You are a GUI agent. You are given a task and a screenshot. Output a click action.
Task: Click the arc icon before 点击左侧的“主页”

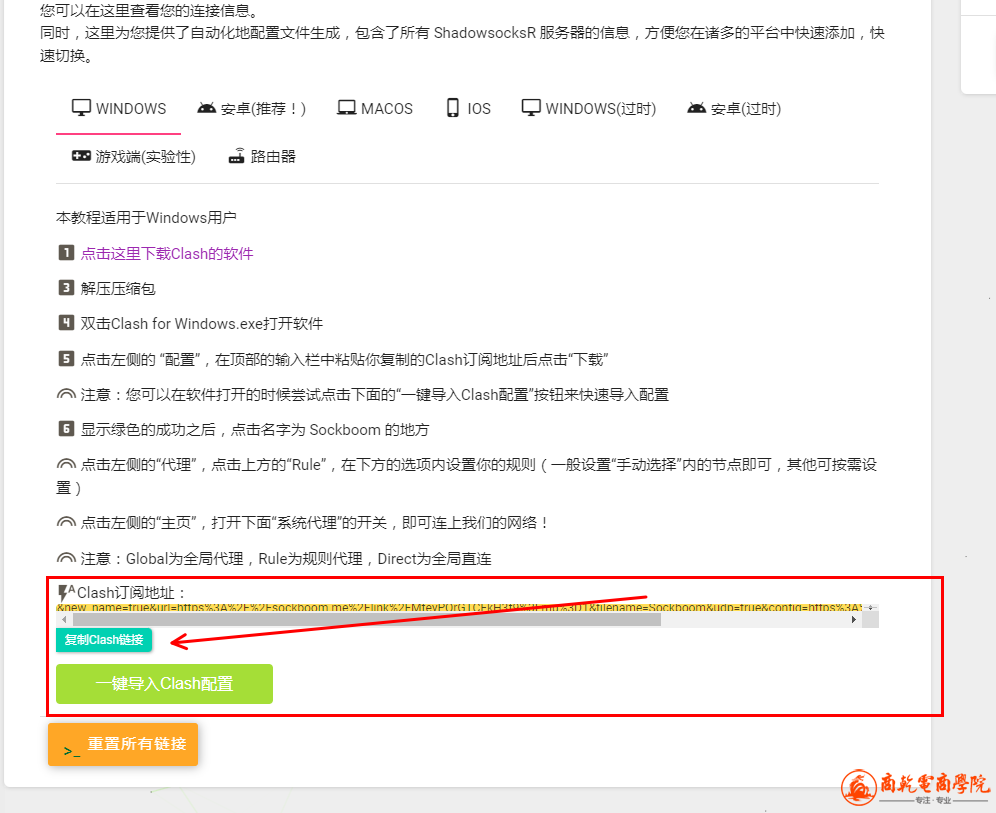[67, 523]
